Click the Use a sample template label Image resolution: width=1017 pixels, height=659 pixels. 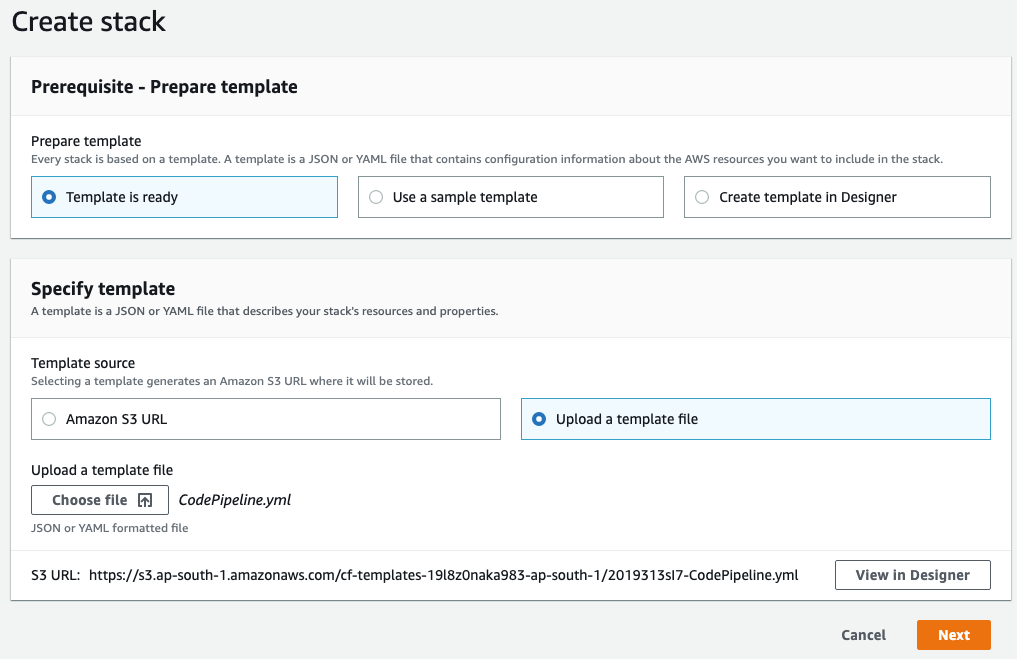465,197
